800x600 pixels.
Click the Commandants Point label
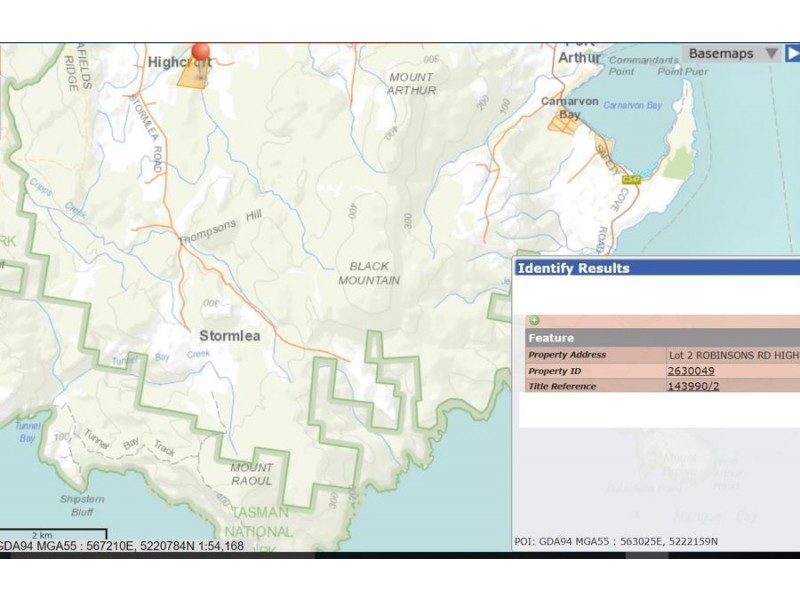(x=643, y=66)
